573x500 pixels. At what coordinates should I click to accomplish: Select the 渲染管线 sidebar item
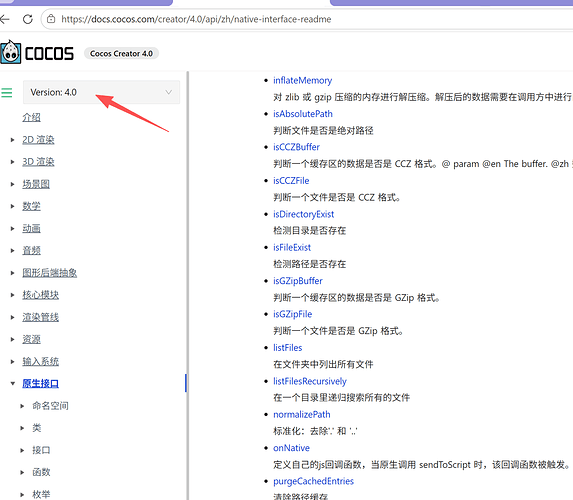[x=41, y=317]
